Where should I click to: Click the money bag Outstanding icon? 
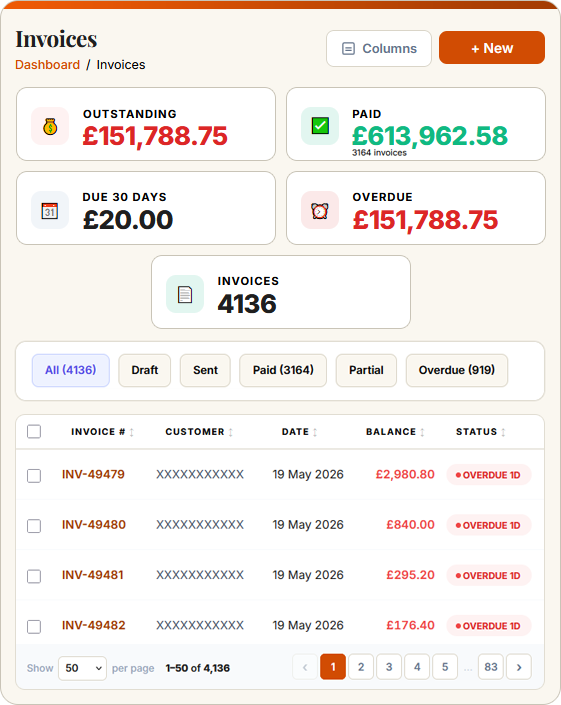click(x=50, y=126)
